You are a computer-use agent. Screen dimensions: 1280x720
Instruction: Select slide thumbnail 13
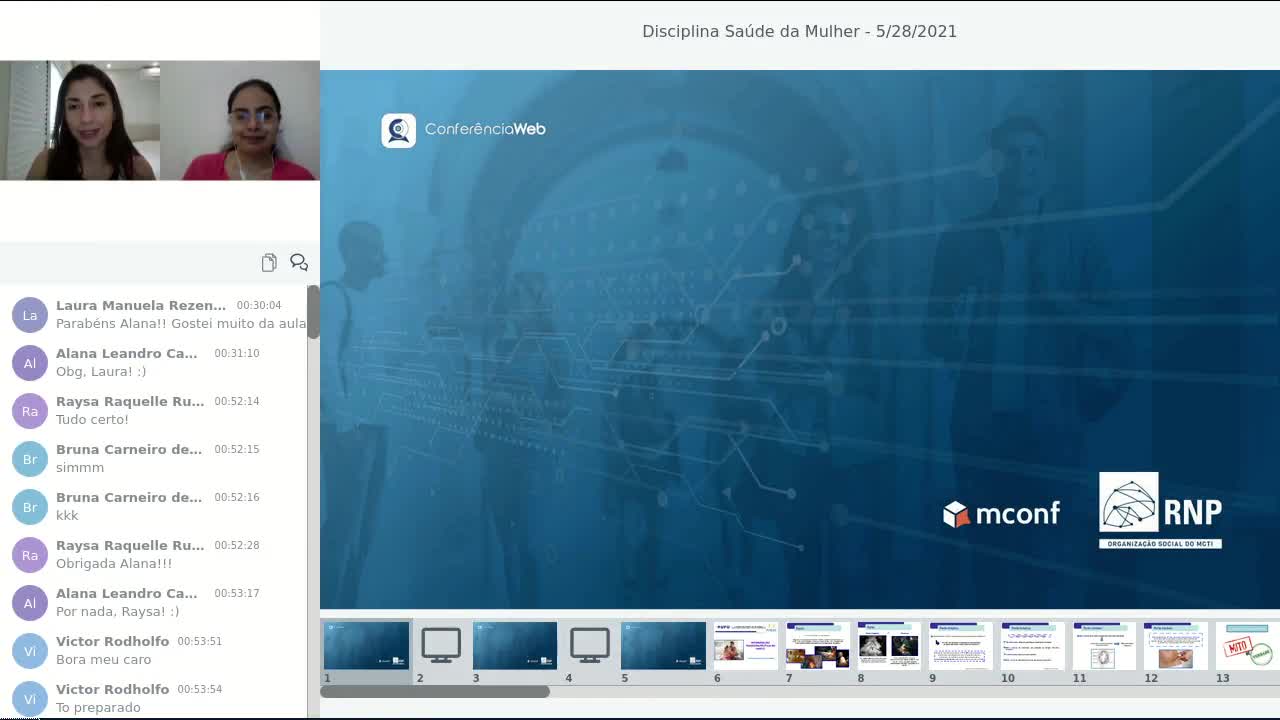pos(1248,645)
